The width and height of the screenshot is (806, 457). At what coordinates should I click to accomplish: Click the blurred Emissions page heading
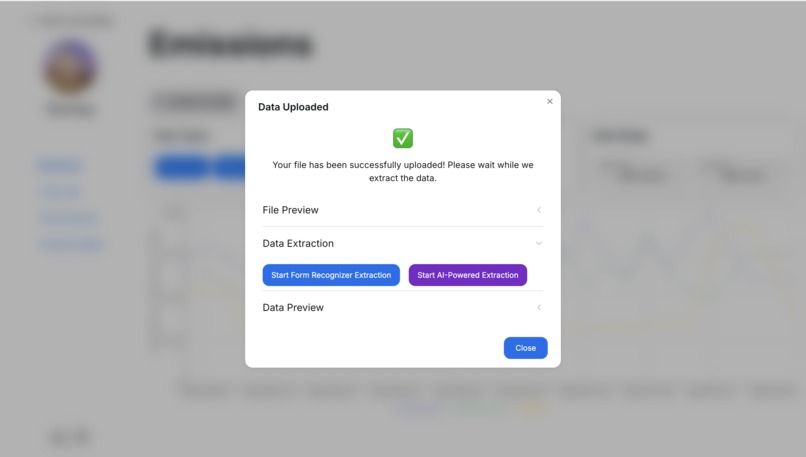[x=230, y=44]
